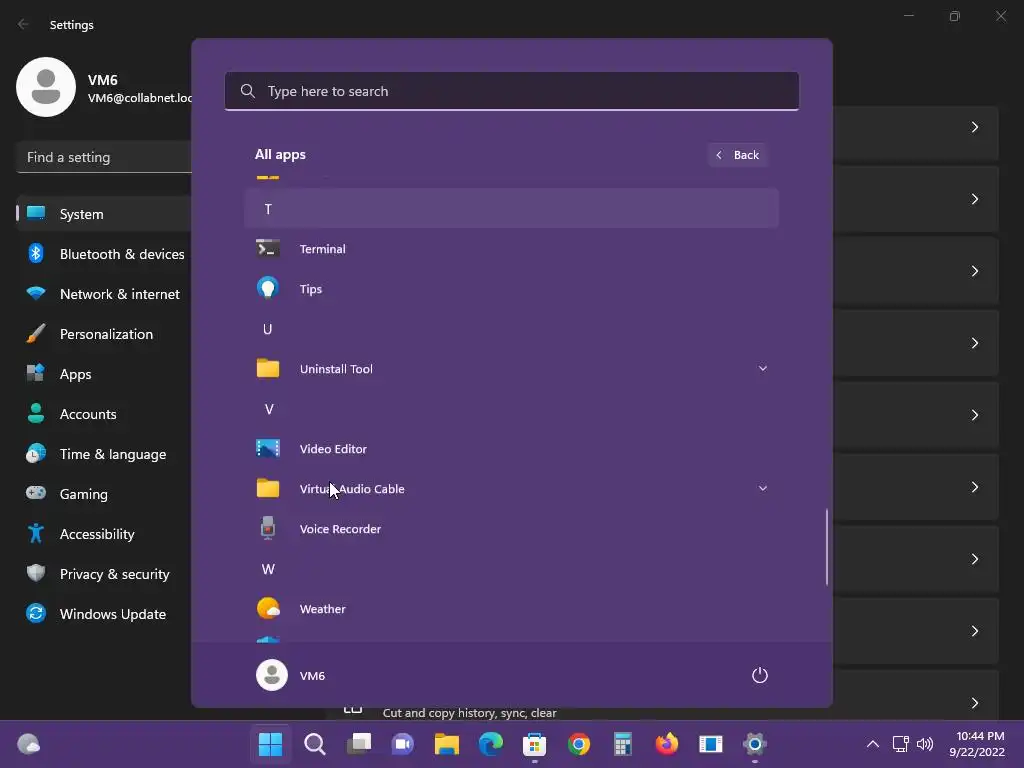Open the weather widget on taskbar

click(28, 744)
